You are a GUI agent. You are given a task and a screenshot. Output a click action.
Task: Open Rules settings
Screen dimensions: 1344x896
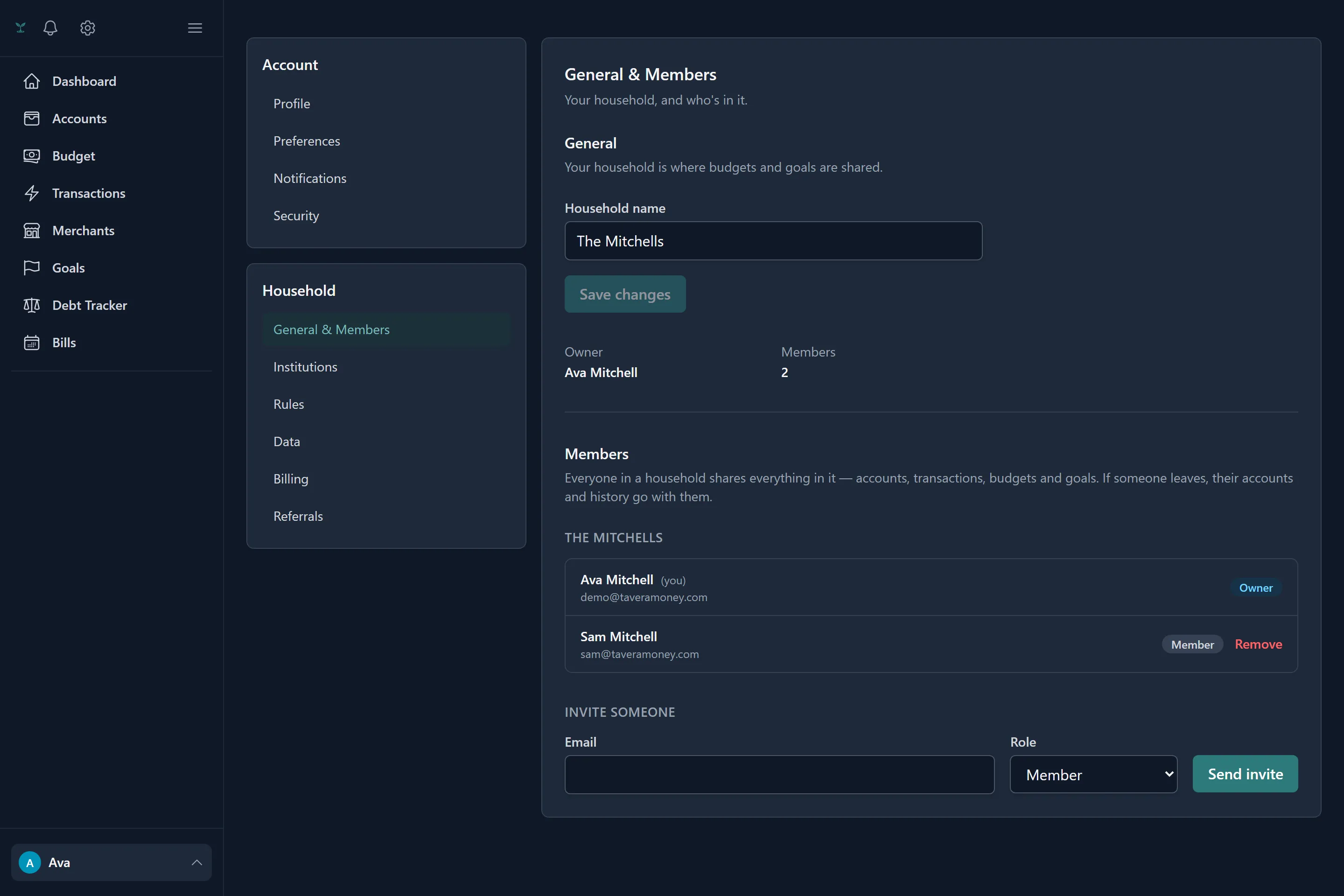point(386,404)
